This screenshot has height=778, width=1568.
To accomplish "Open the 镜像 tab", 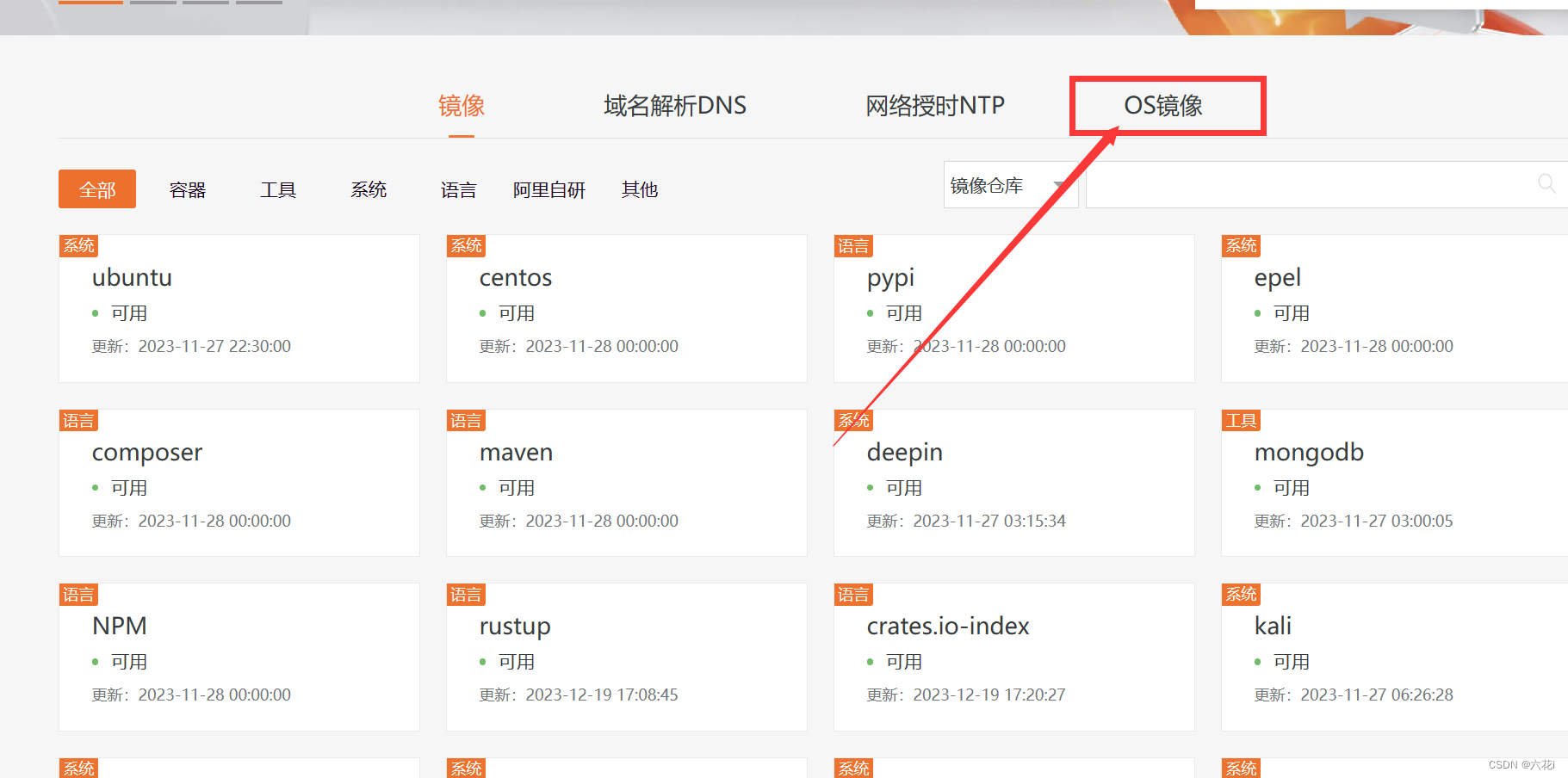I will (462, 106).
